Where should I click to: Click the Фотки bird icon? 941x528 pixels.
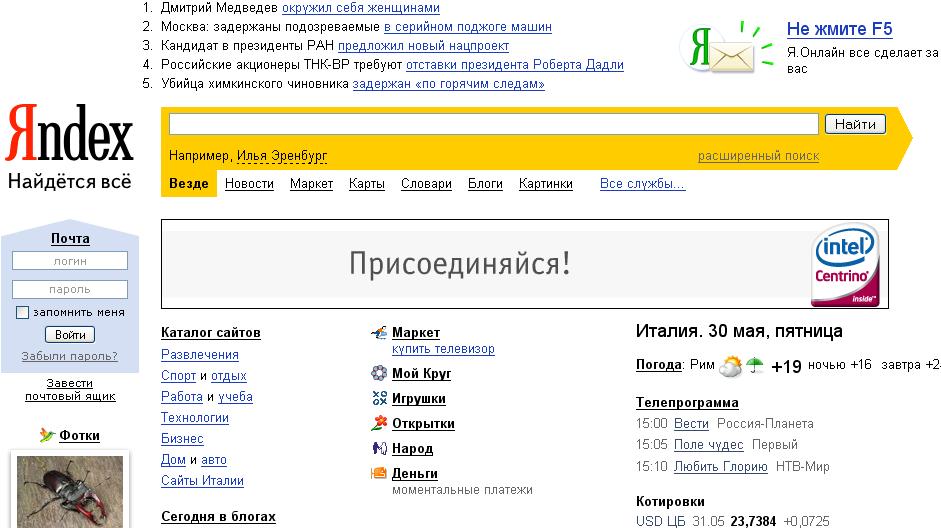coord(47,435)
